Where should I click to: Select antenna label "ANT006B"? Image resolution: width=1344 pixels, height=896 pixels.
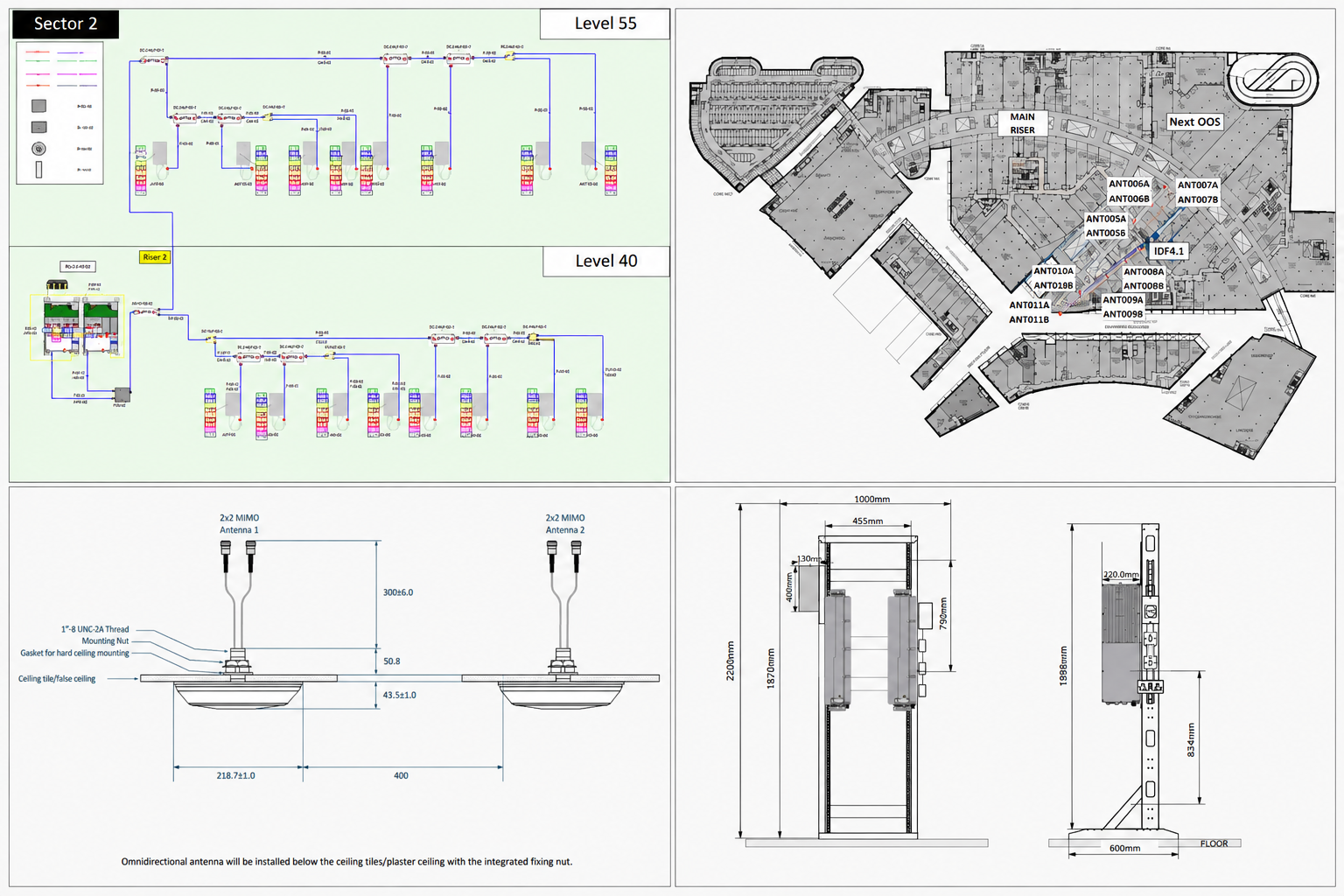1129,199
